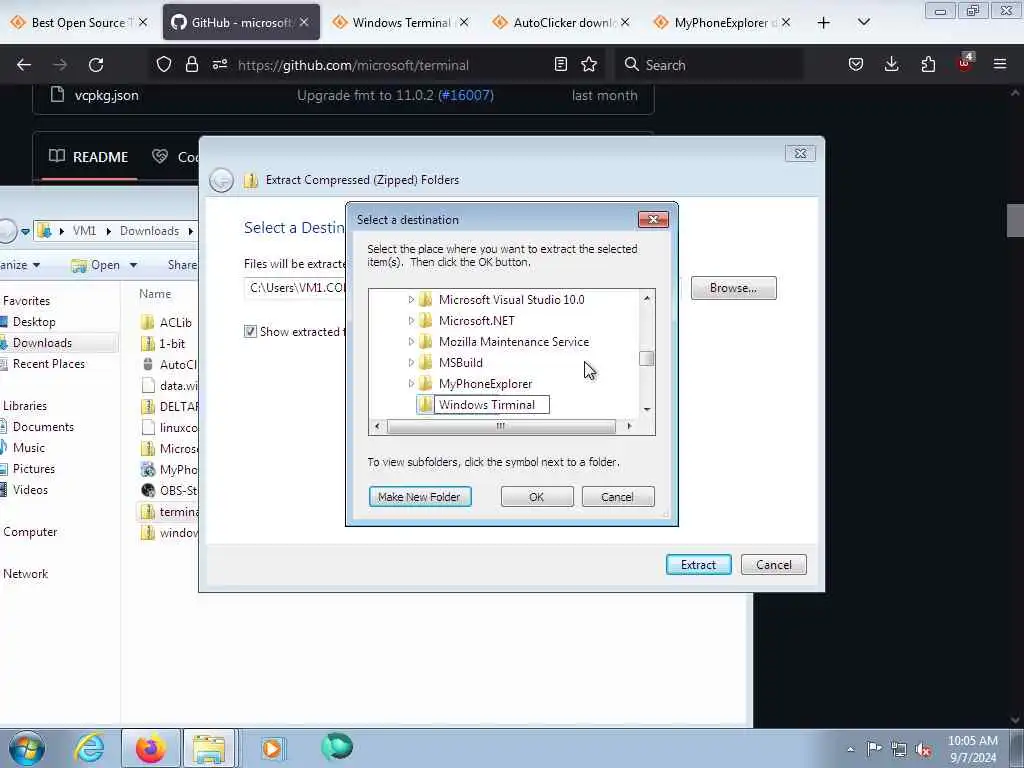1024x768 pixels.
Task: Open a new browser tab
Action: [824, 23]
